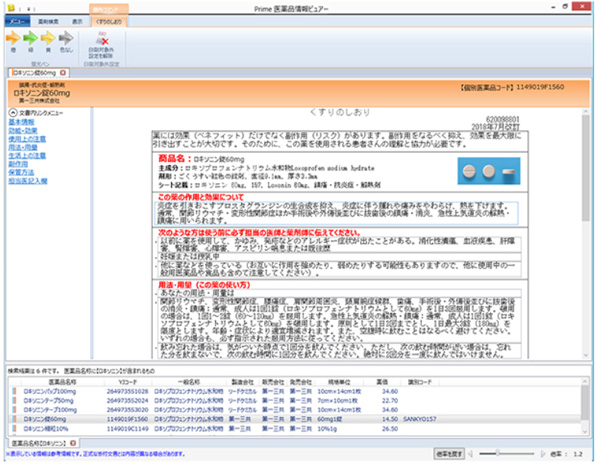Jump to 副作用 section link

[x=18, y=164]
